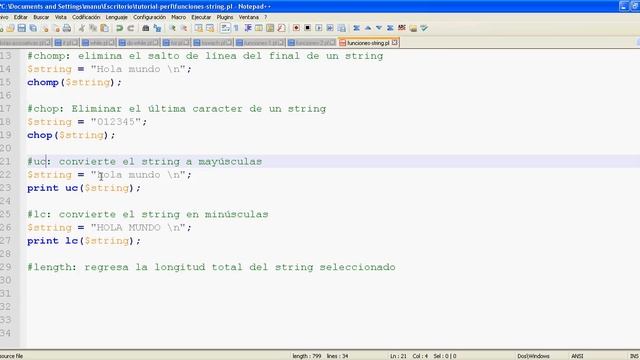This screenshot has width=640, height=360.
Task: Print the document with the printer icon
Action: tap(67, 28)
